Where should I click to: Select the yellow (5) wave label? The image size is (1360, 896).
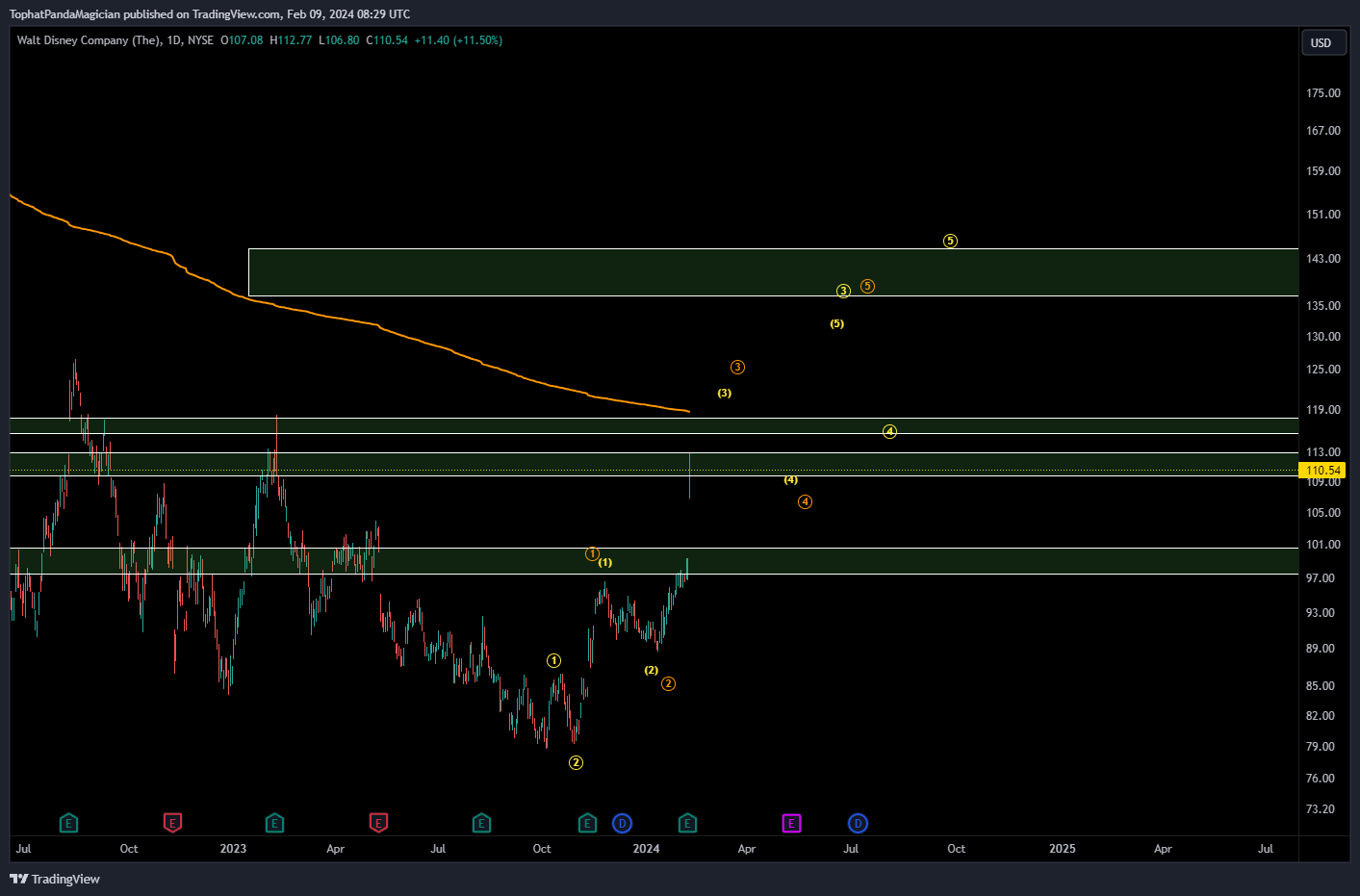click(837, 323)
